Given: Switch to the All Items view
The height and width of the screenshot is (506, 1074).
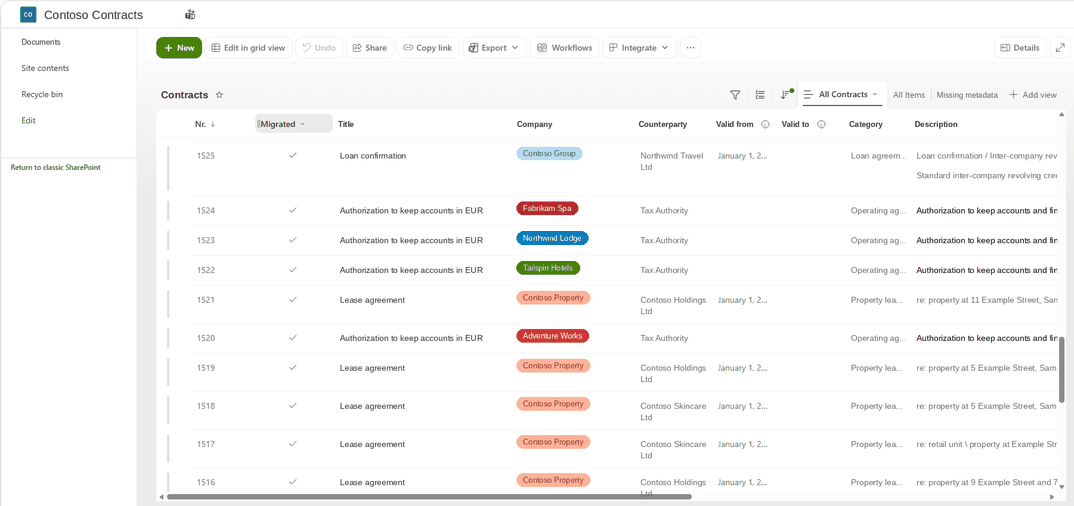Looking at the screenshot, I should click(909, 95).
